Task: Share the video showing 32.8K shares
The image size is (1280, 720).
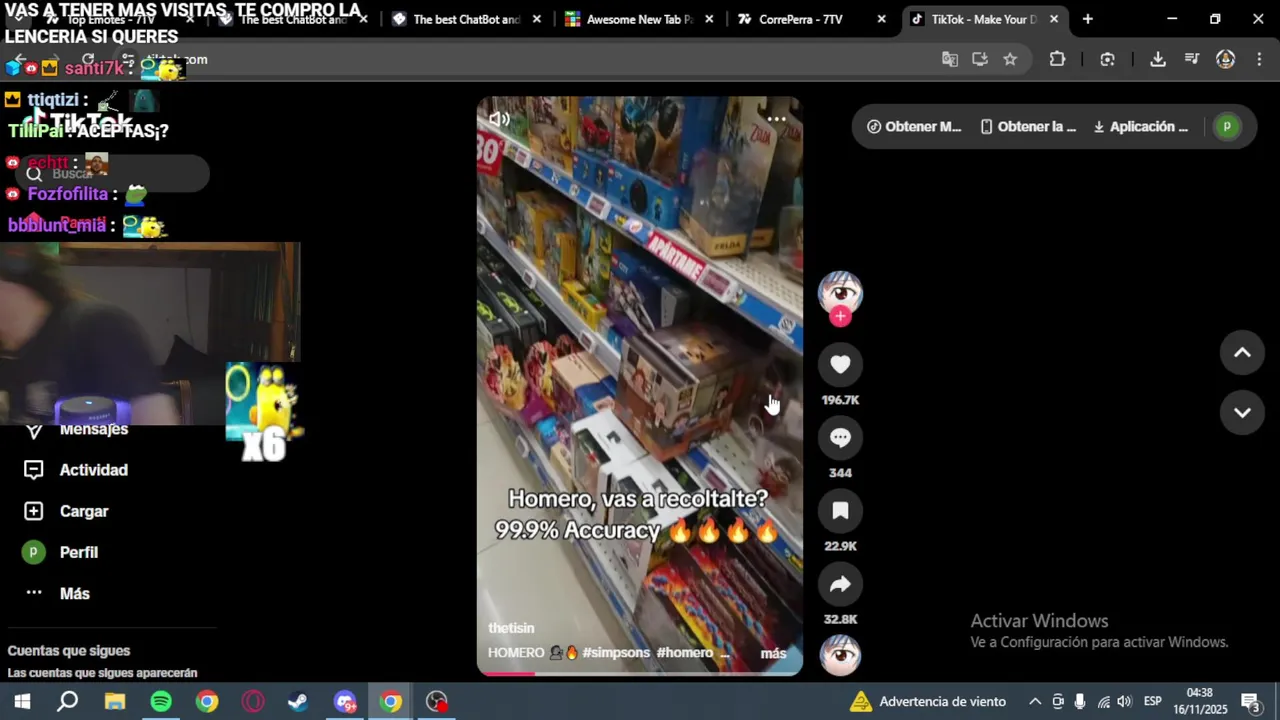Action: [x=840, y=584]
